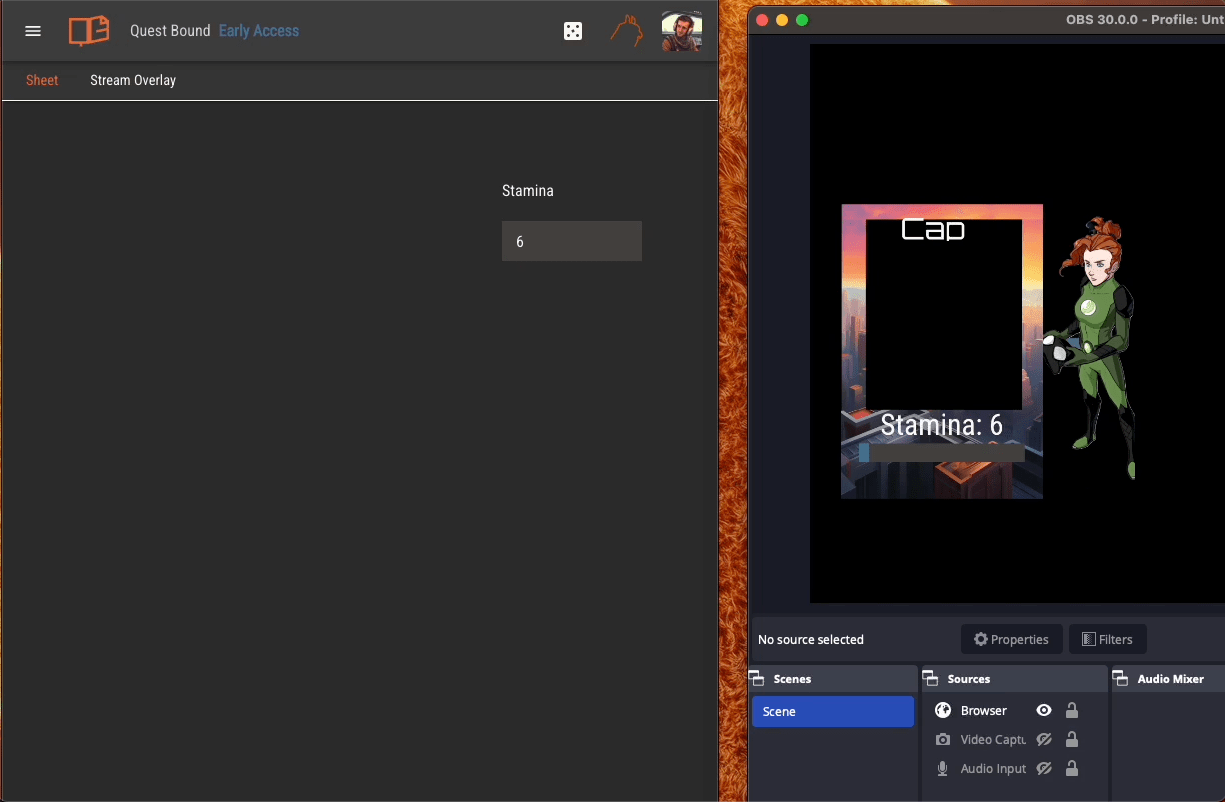The image size is (1225, 802).
Task: Open the Properties button in OBS
Action: (x=1011, y=639)
